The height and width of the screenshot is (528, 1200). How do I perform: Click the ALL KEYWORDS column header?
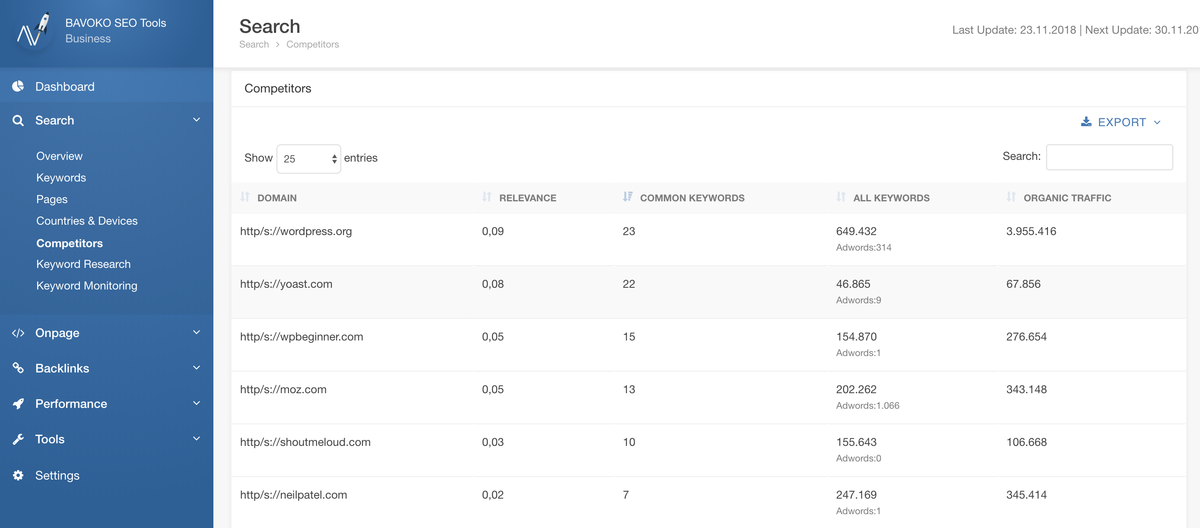point(891,198)
